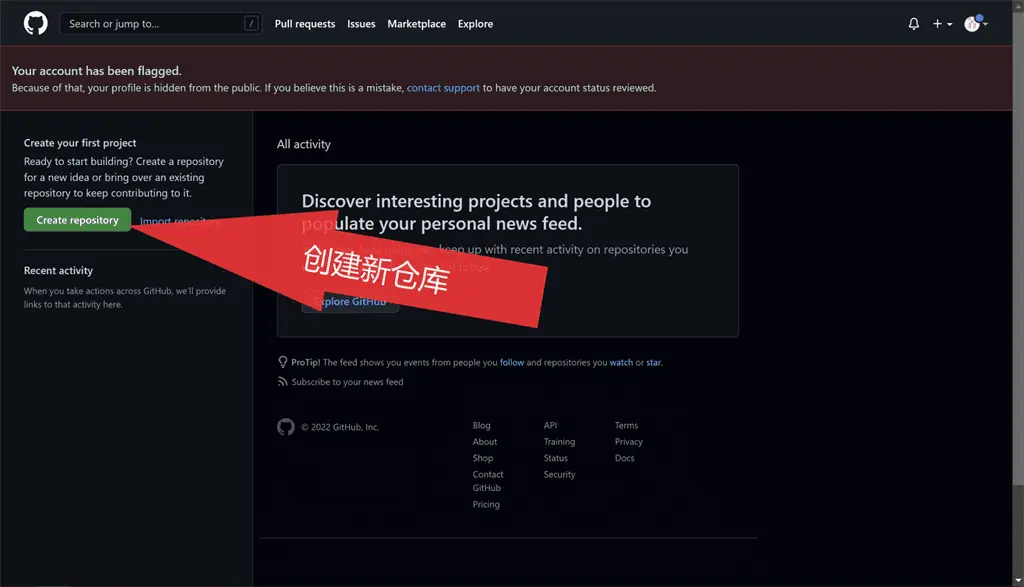Open the footer Blog link

[x=482, y=426]
